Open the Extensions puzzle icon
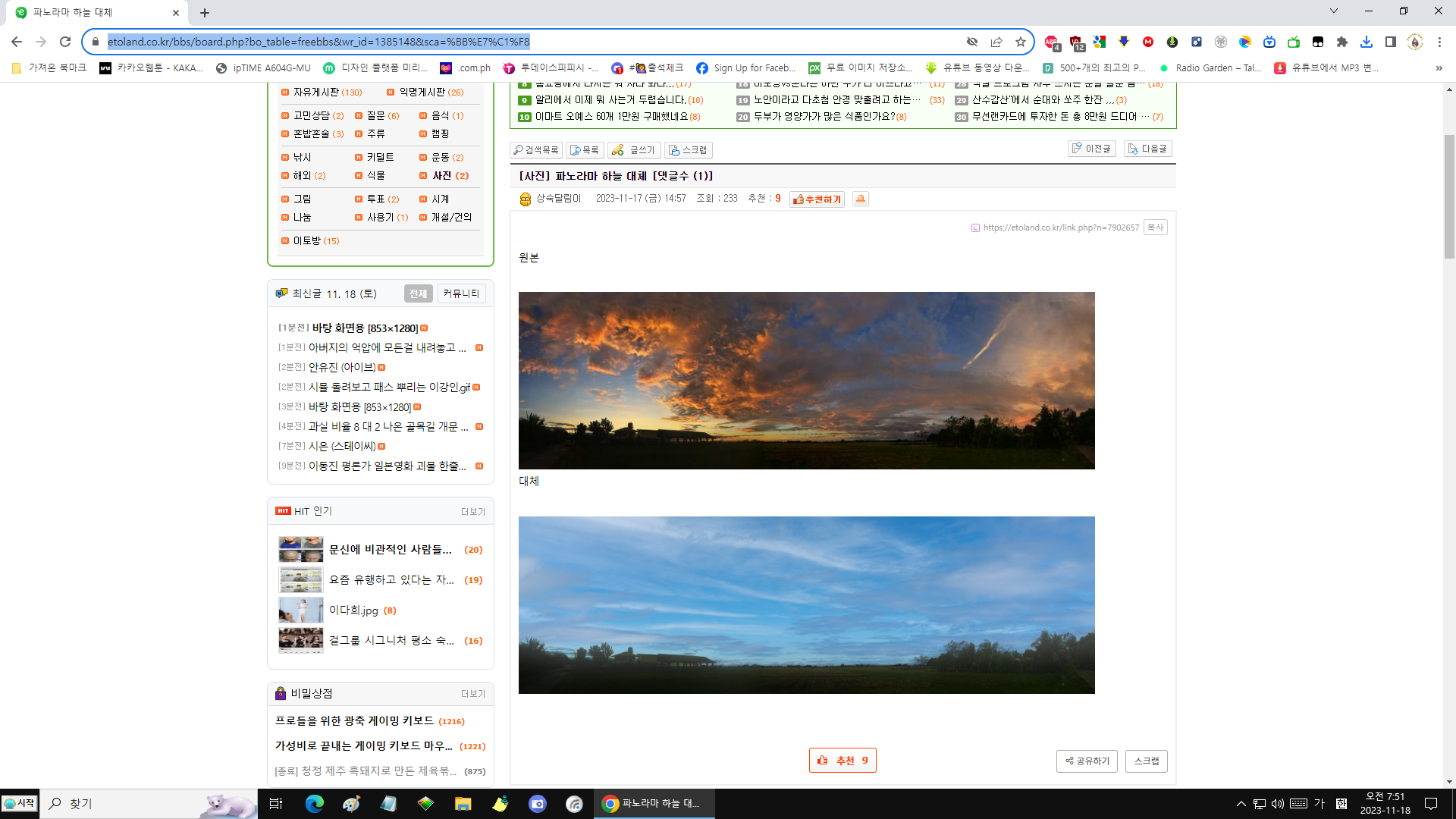The width and height of the screenshot is (1456, 819). coord(1342,42)
